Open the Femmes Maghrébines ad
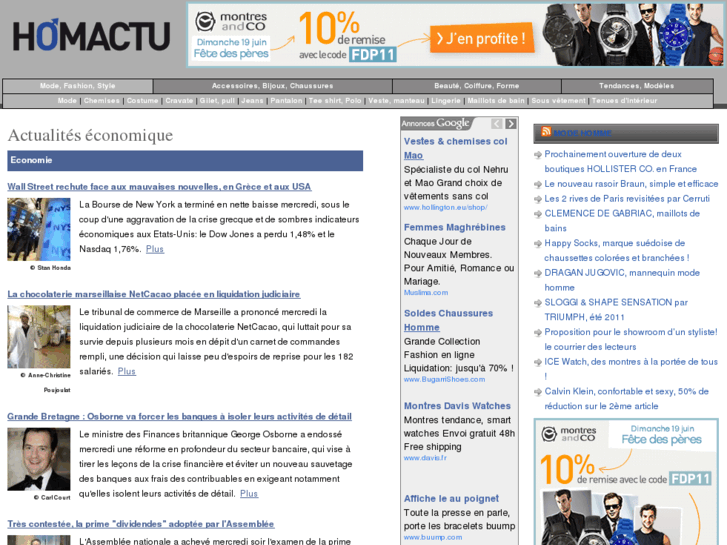The height and width of the screenshot is (545, 727). [454, 227]
